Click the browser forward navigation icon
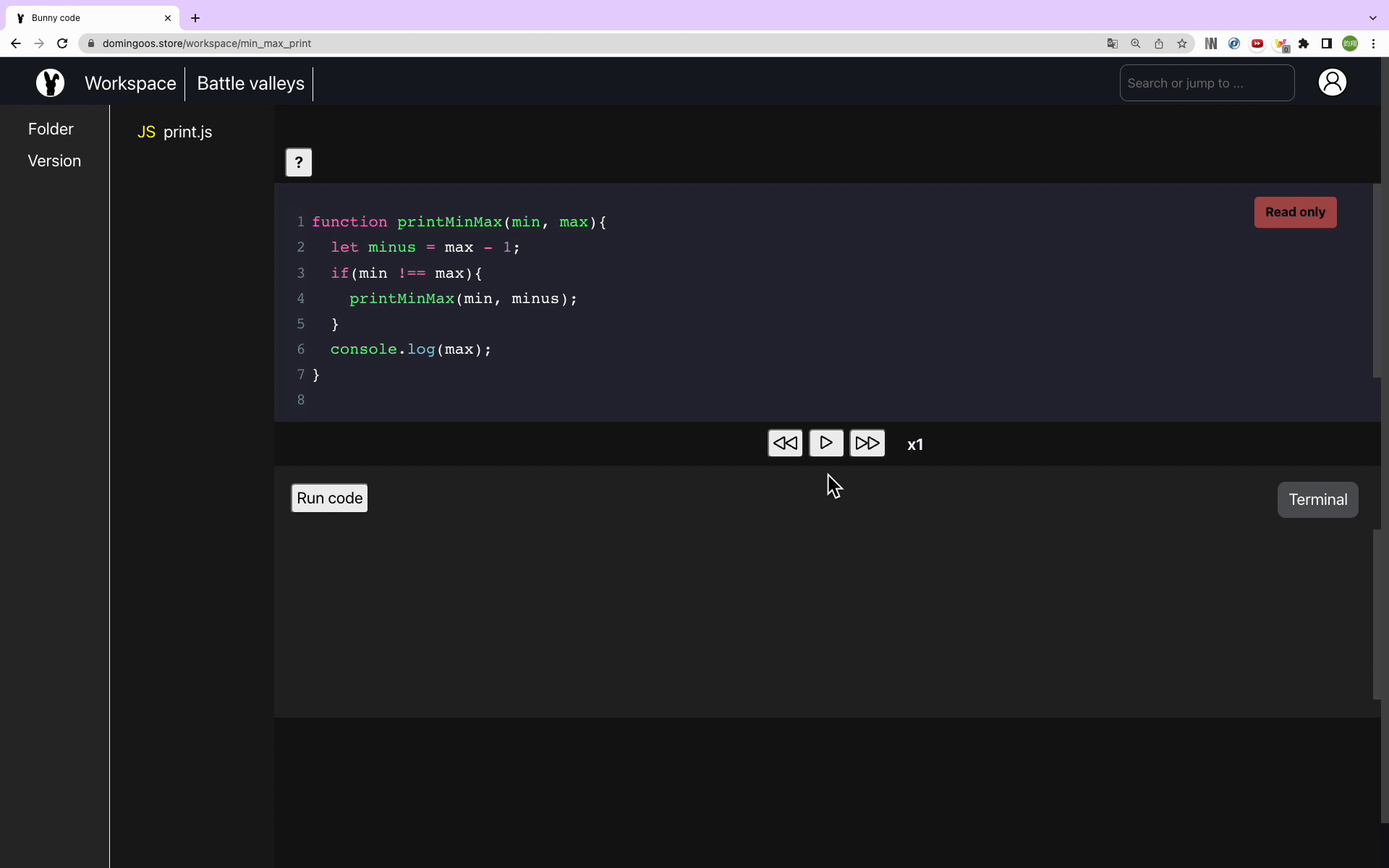The height and width of the screenshot is (868, 1389). pos(38,43)
